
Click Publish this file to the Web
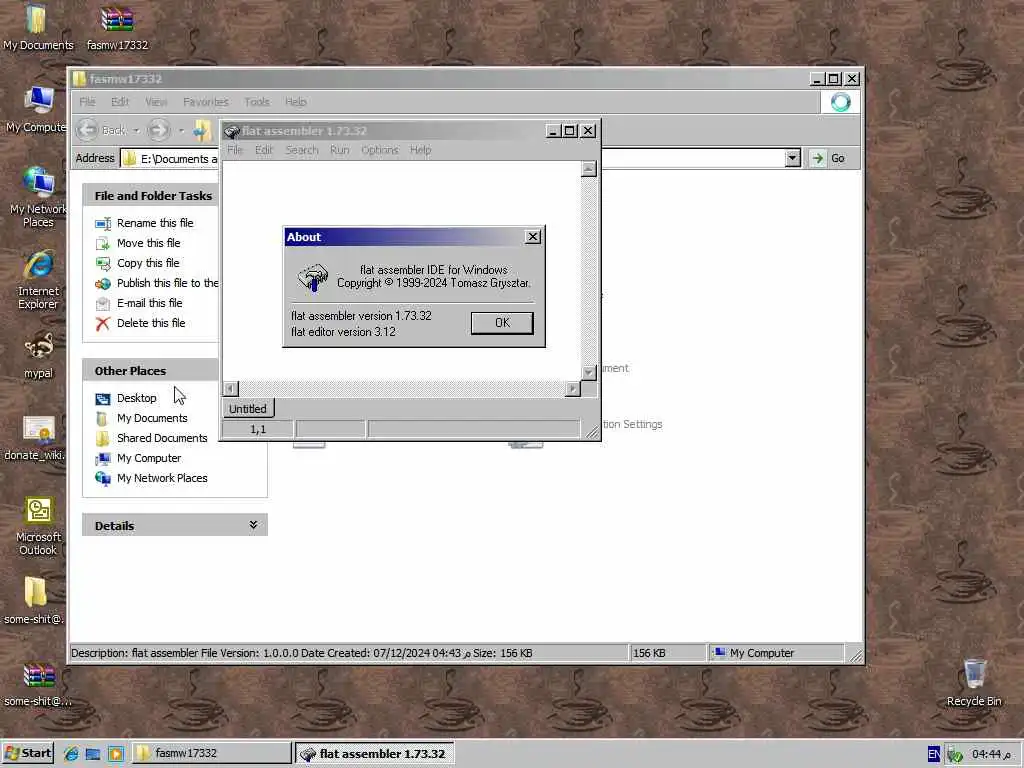167,283
